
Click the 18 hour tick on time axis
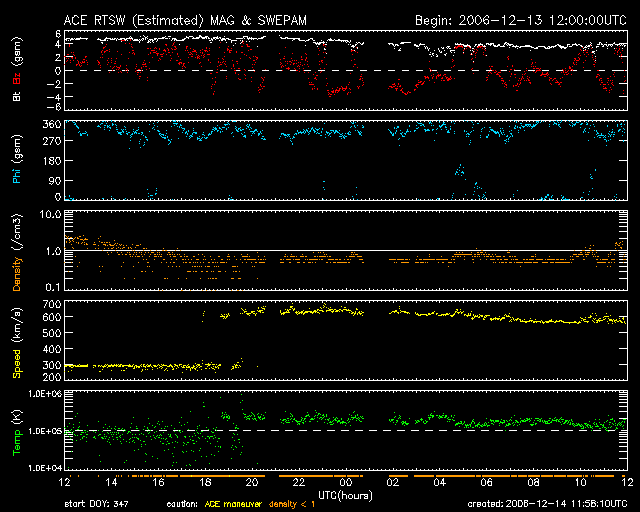[205, 484]
